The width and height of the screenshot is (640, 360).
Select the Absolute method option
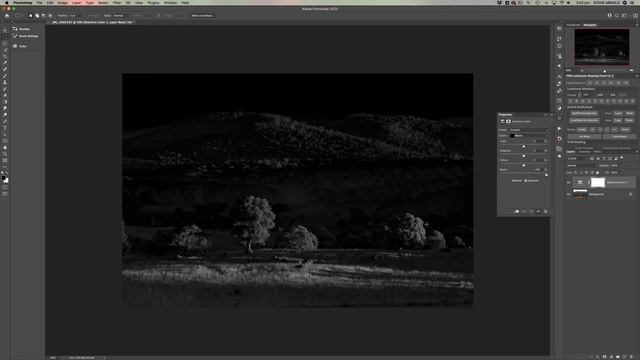point(531,180)
